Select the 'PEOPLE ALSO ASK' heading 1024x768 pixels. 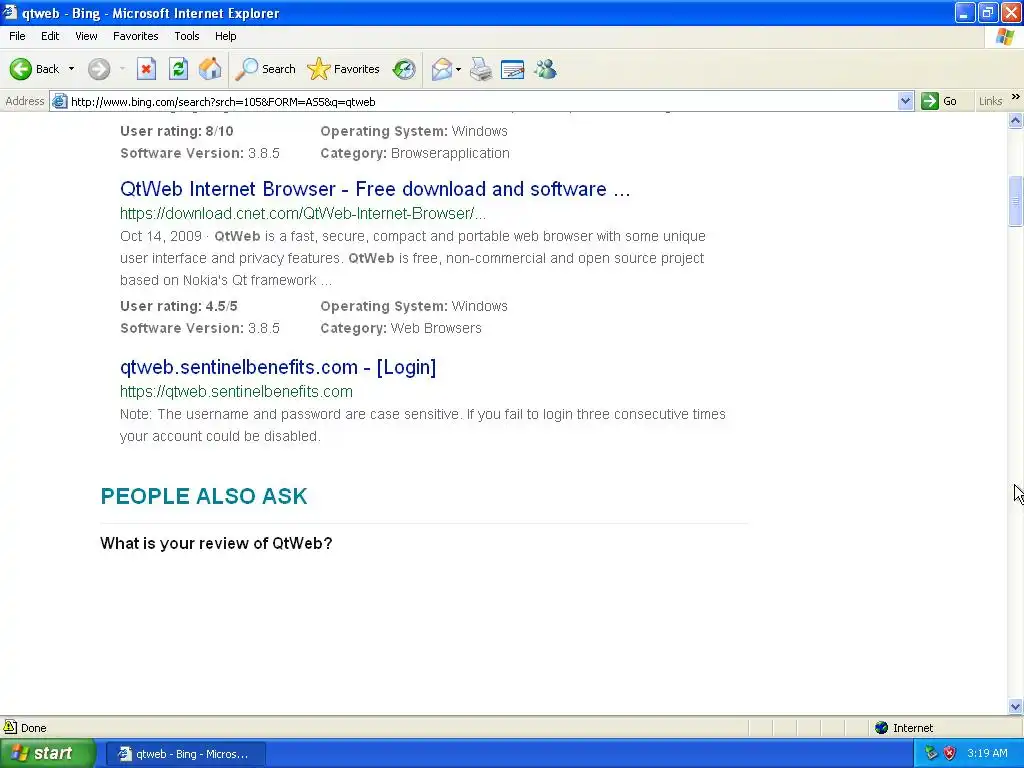pyautogui.click(x=204, y=496)
